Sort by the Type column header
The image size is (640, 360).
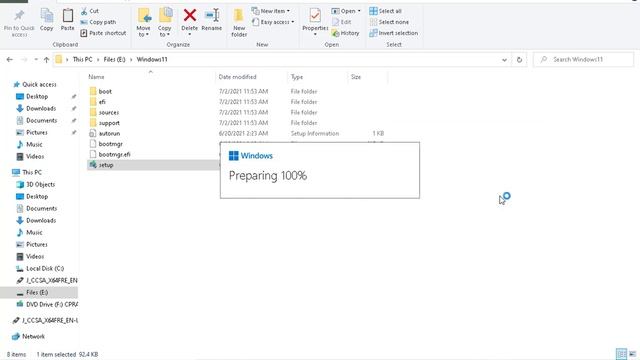(x=297, y=77)
